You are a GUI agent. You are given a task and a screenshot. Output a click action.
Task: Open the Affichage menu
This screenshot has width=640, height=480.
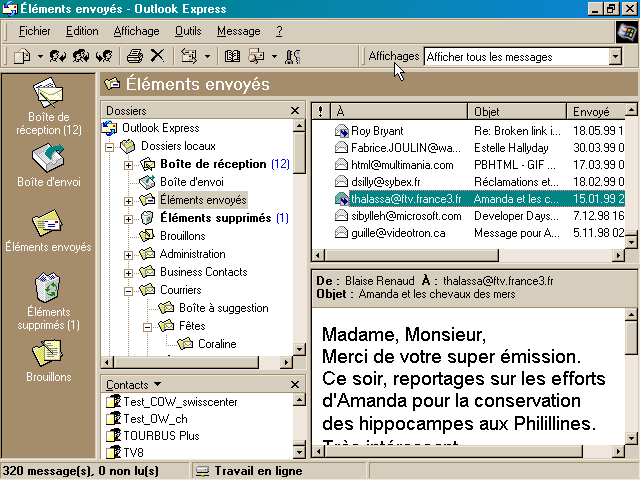(136, 31)
